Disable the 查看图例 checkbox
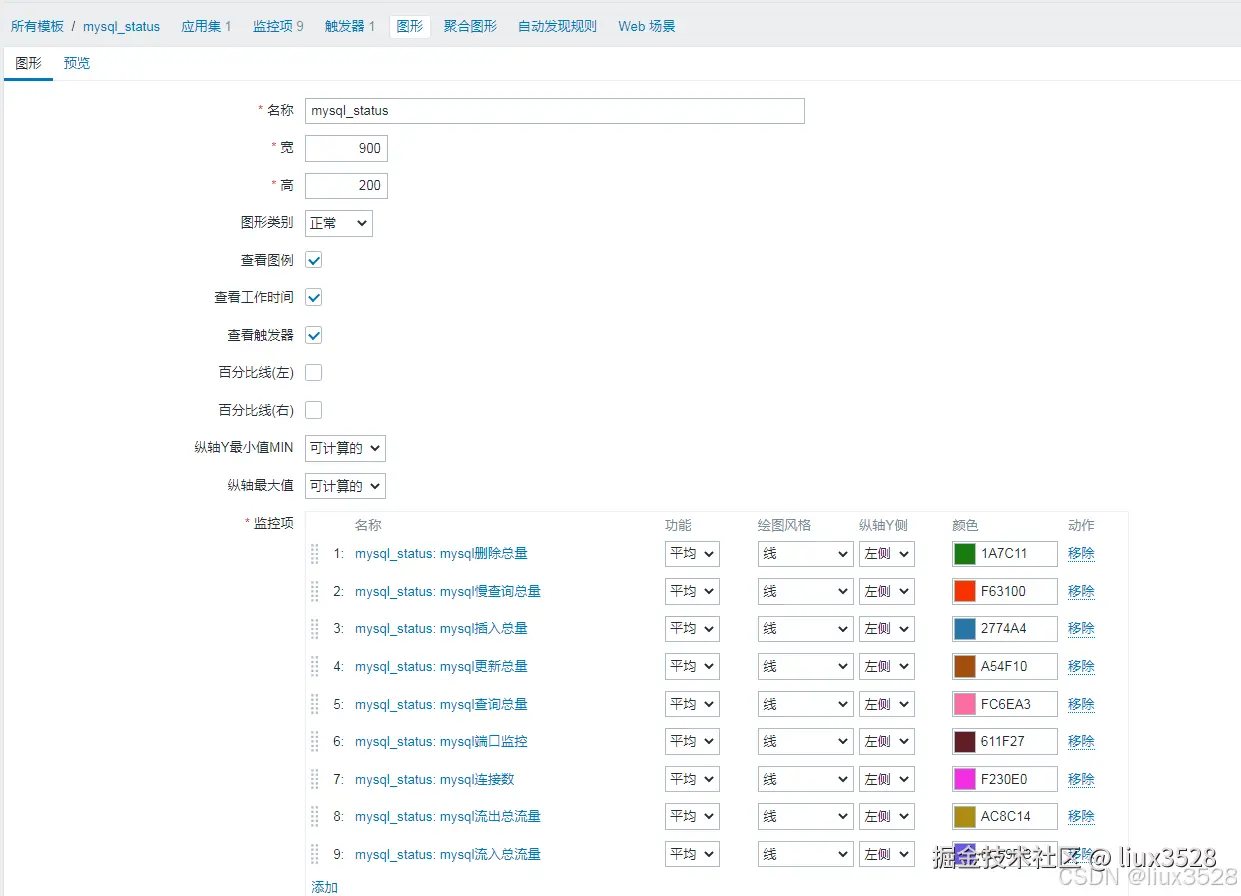The height and width of the screenshot is (896, 1241). point(313,260)
